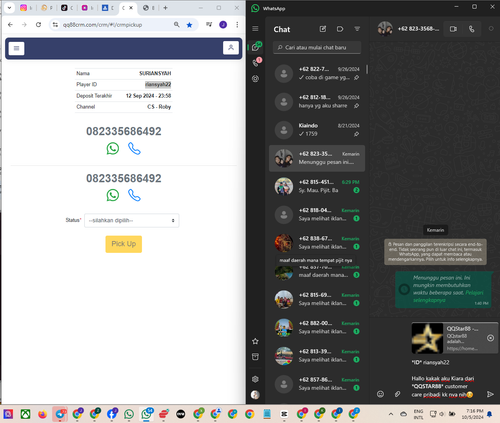The width and height of the screenshot is (500, 423).
Task: Open the CRM user profile icon
Action: tap(231, 48)
